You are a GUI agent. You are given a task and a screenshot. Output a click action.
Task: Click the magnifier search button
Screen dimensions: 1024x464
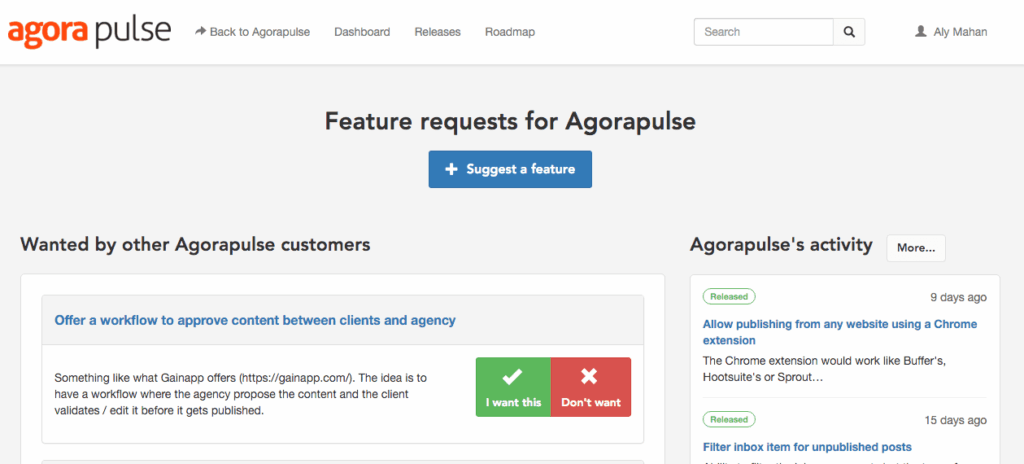pos(849,32)
